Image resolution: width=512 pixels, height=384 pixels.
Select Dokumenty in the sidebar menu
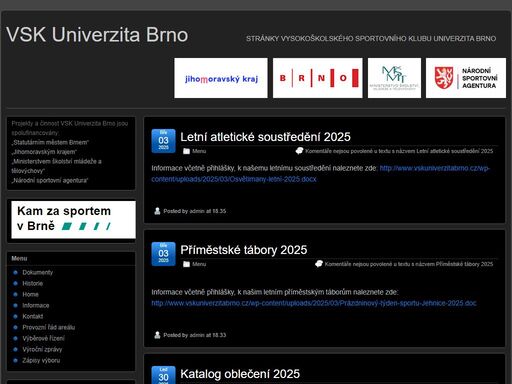(x=38, y=272)
